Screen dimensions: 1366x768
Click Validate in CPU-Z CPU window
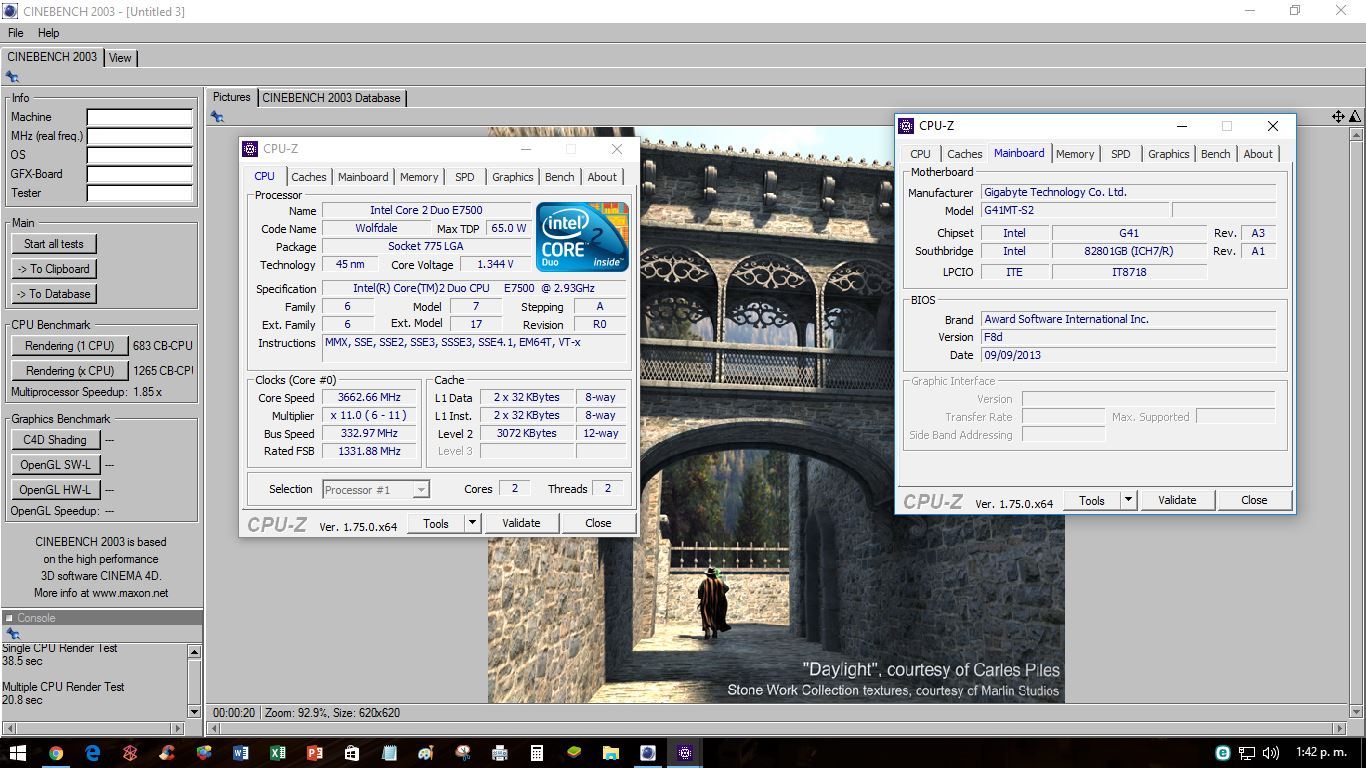(x=521, y=523)
